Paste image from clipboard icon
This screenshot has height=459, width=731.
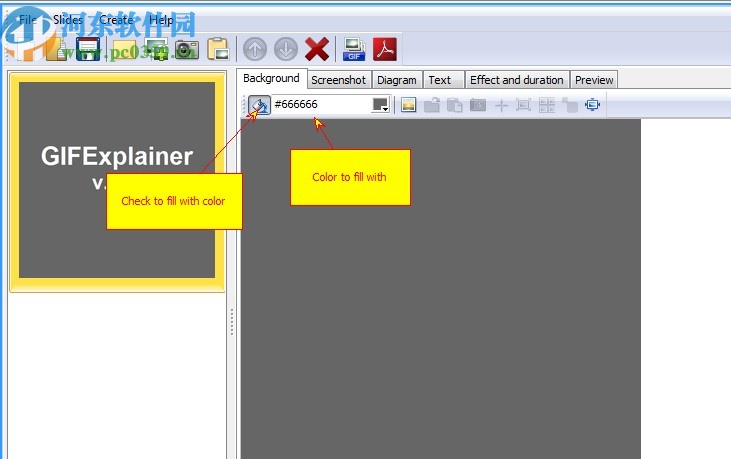point(218,49)
